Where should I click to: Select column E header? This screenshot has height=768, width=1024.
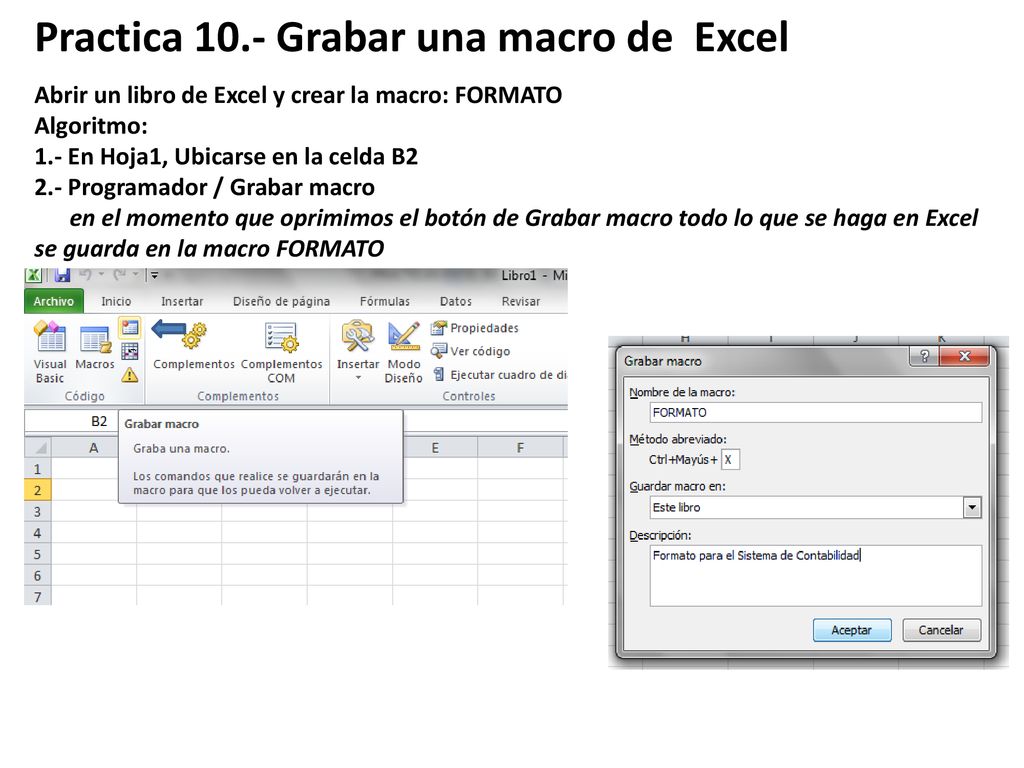click(x=435, y=448)
